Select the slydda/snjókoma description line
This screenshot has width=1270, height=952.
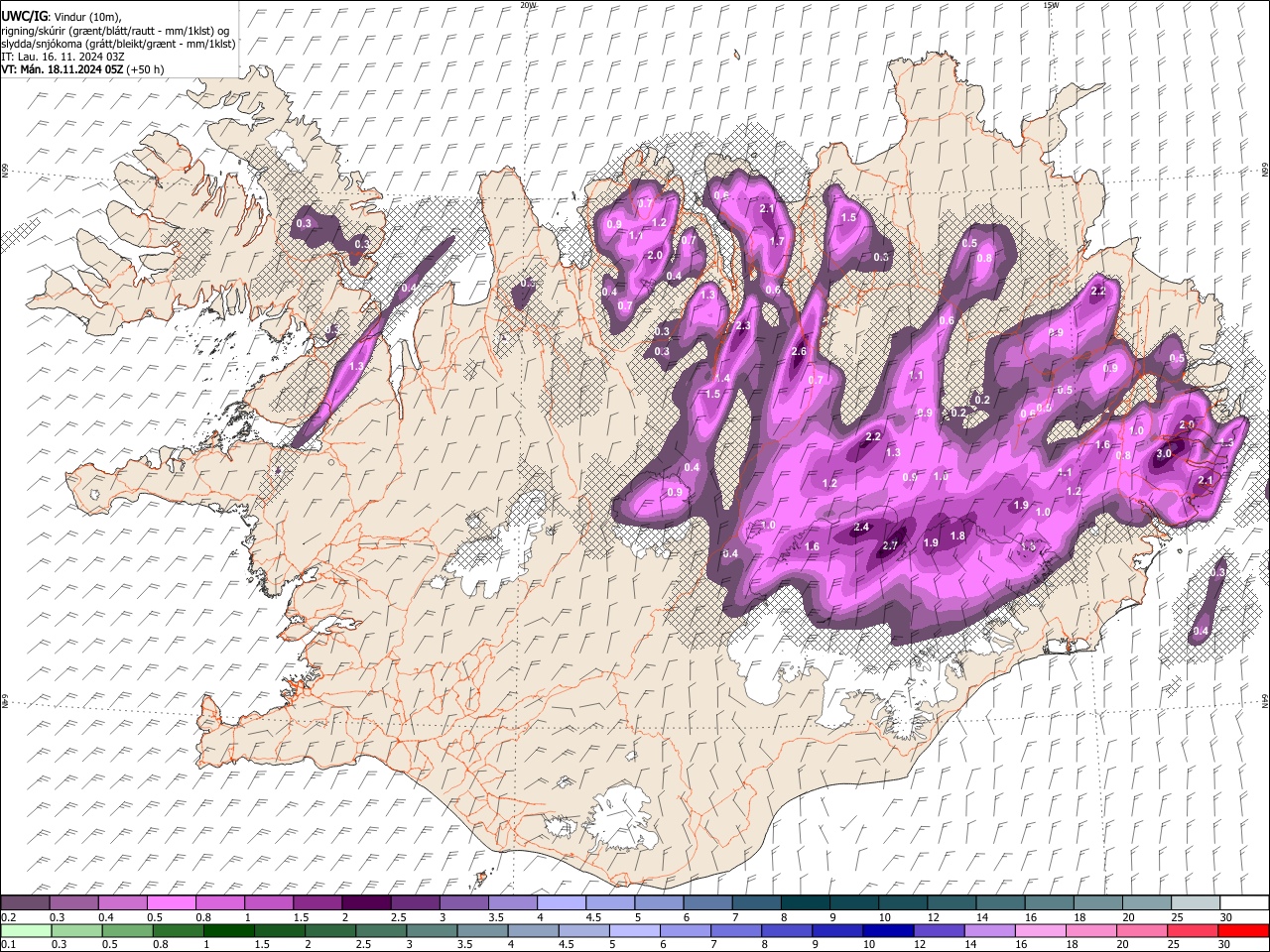(118, 44)
